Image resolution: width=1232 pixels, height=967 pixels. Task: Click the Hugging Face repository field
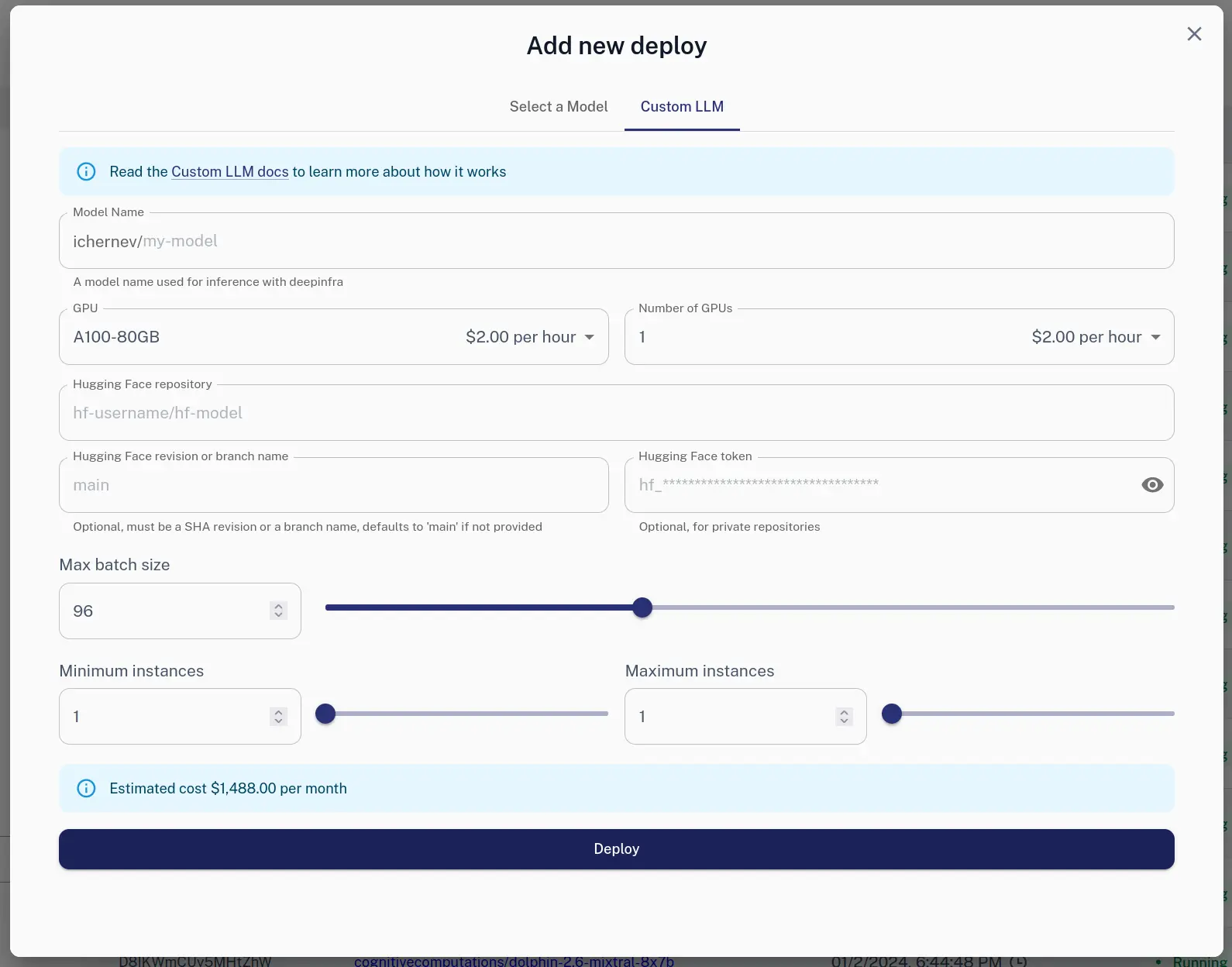click(616, 413)
